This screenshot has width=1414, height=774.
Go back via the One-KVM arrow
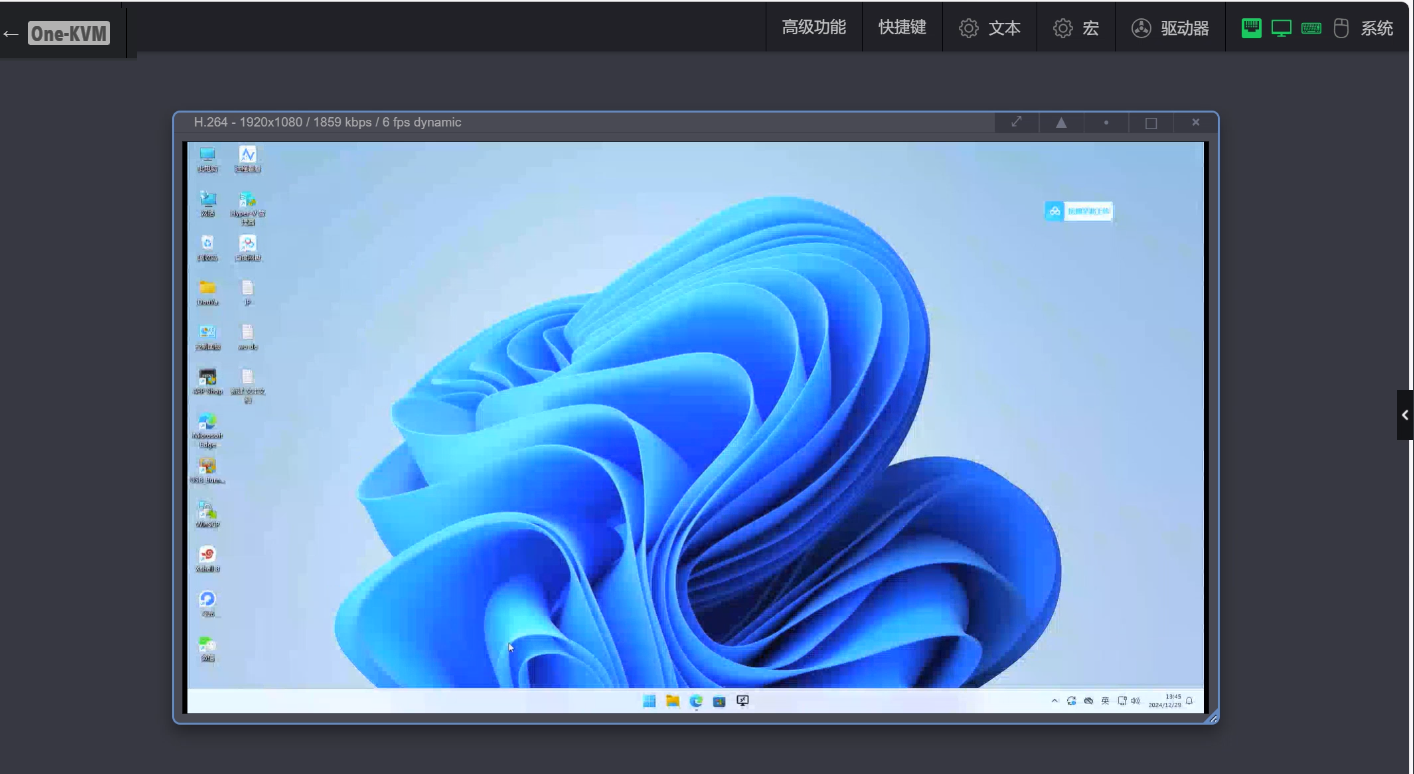click(x=11, y=34)
